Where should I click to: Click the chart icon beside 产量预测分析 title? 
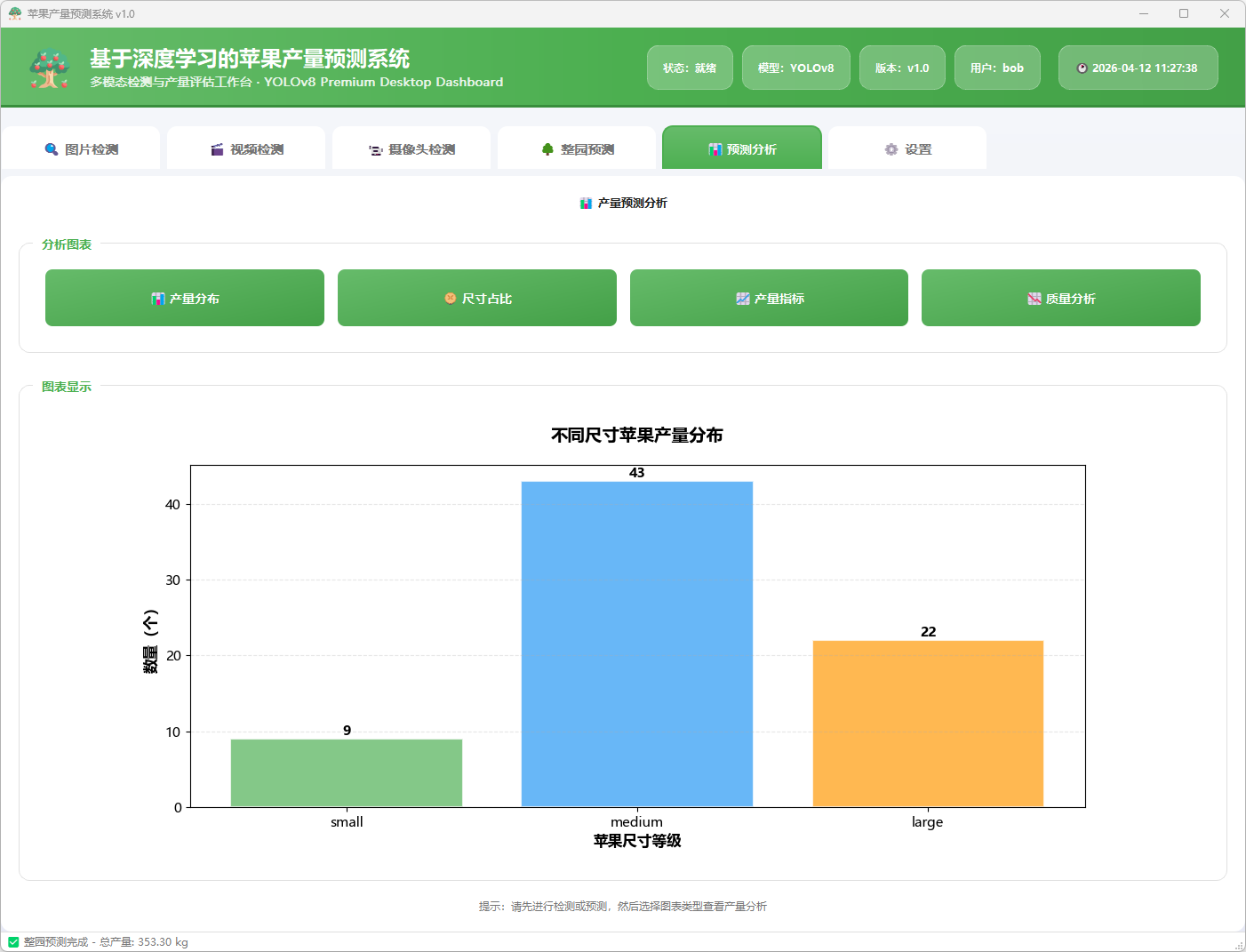[586, 204]
